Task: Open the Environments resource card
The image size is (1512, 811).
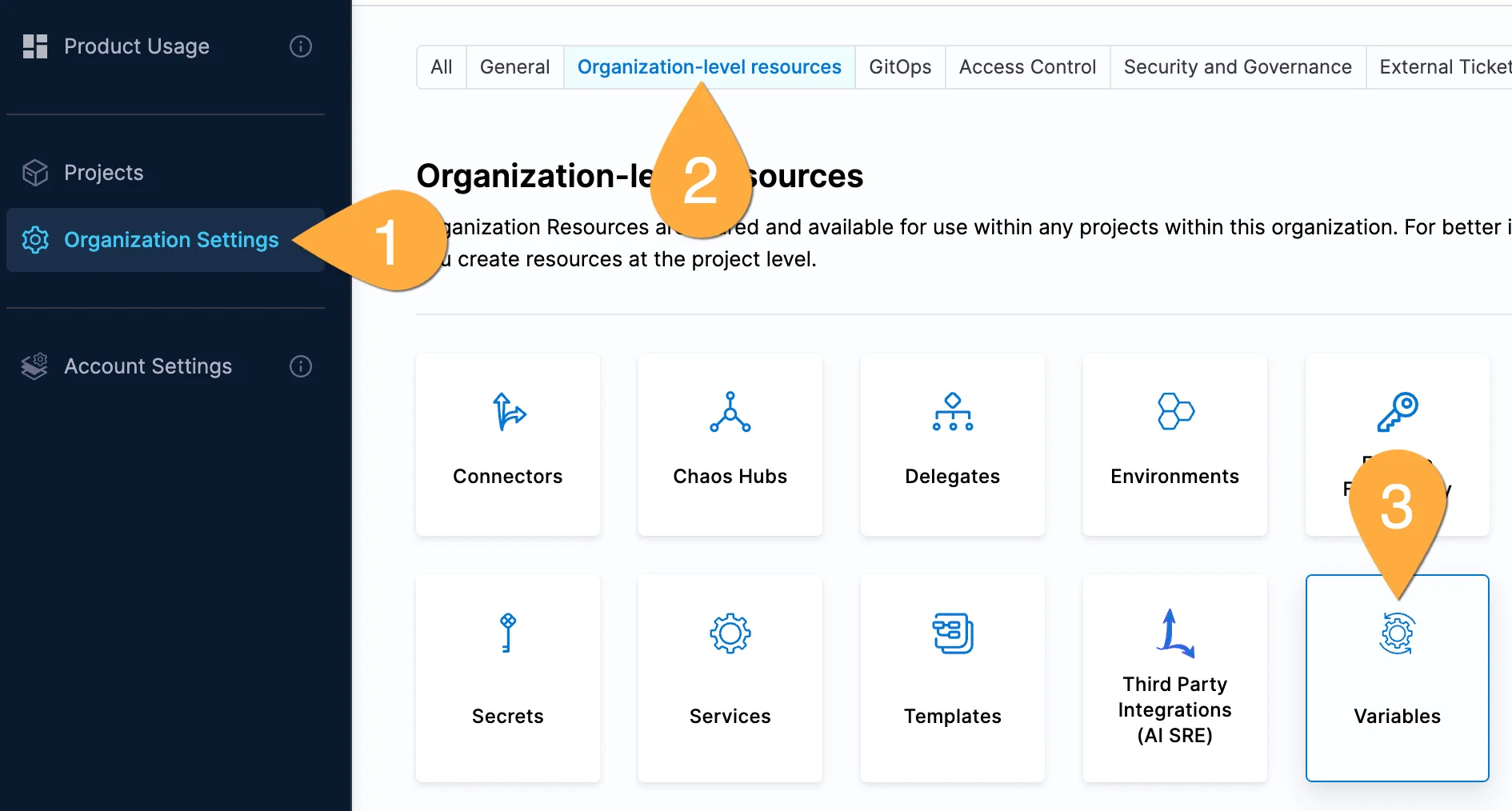Action: [x=1174, y=445]
